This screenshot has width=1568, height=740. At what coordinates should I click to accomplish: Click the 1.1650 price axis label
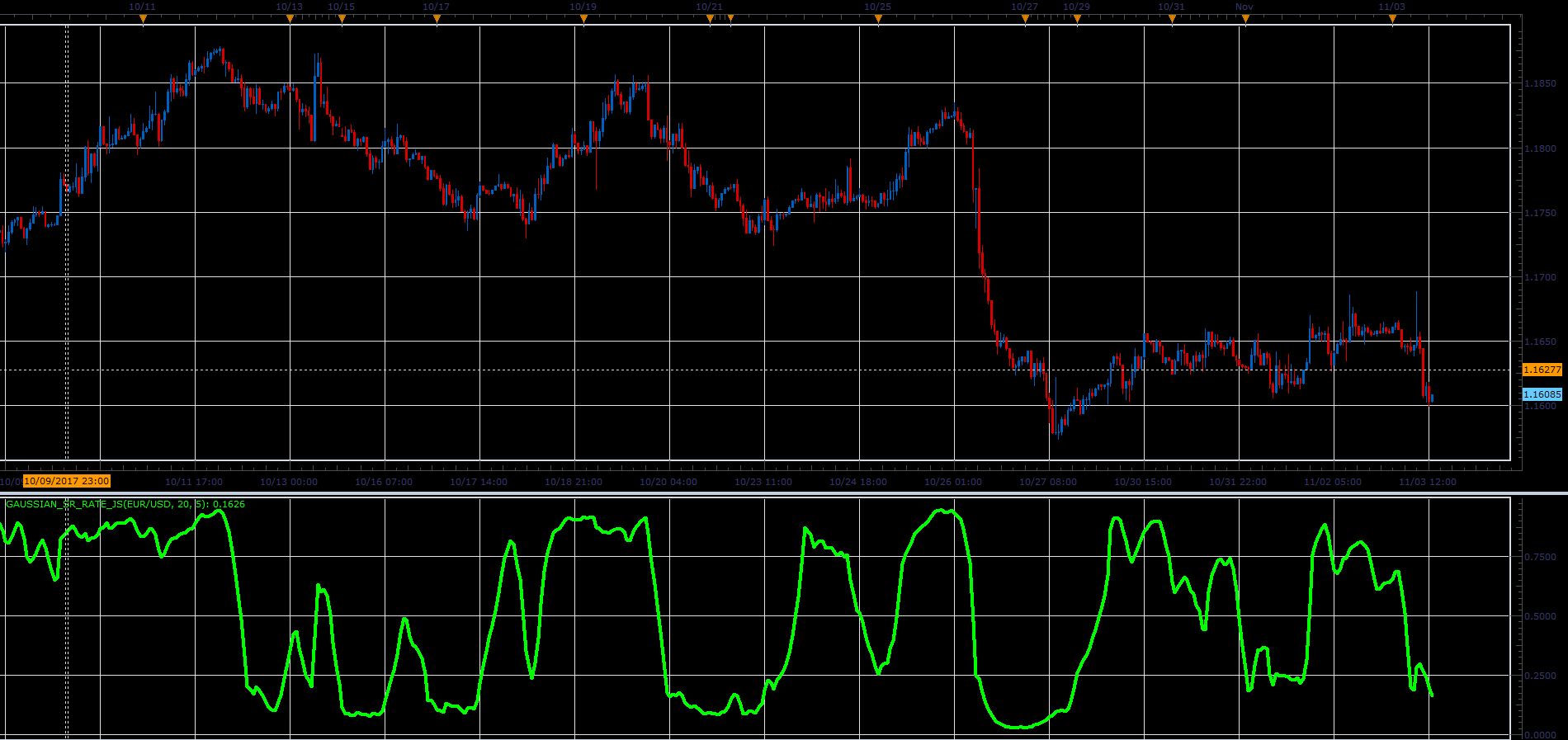tap(1540, 342)
